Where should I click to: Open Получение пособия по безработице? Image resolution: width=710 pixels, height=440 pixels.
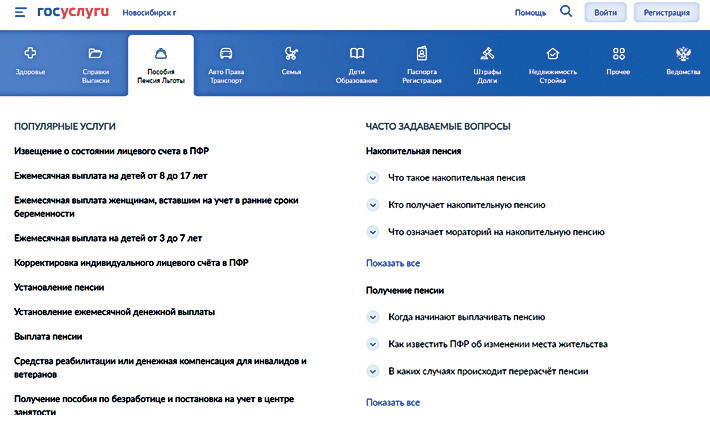click(154, 405)
